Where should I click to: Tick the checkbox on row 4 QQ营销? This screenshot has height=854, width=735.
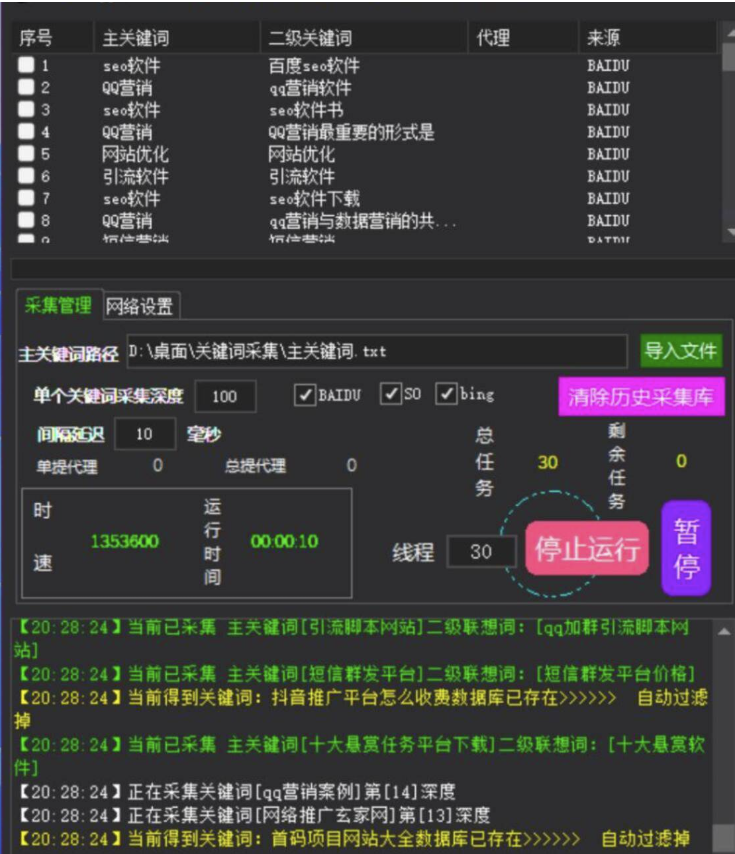coord(26,132)
